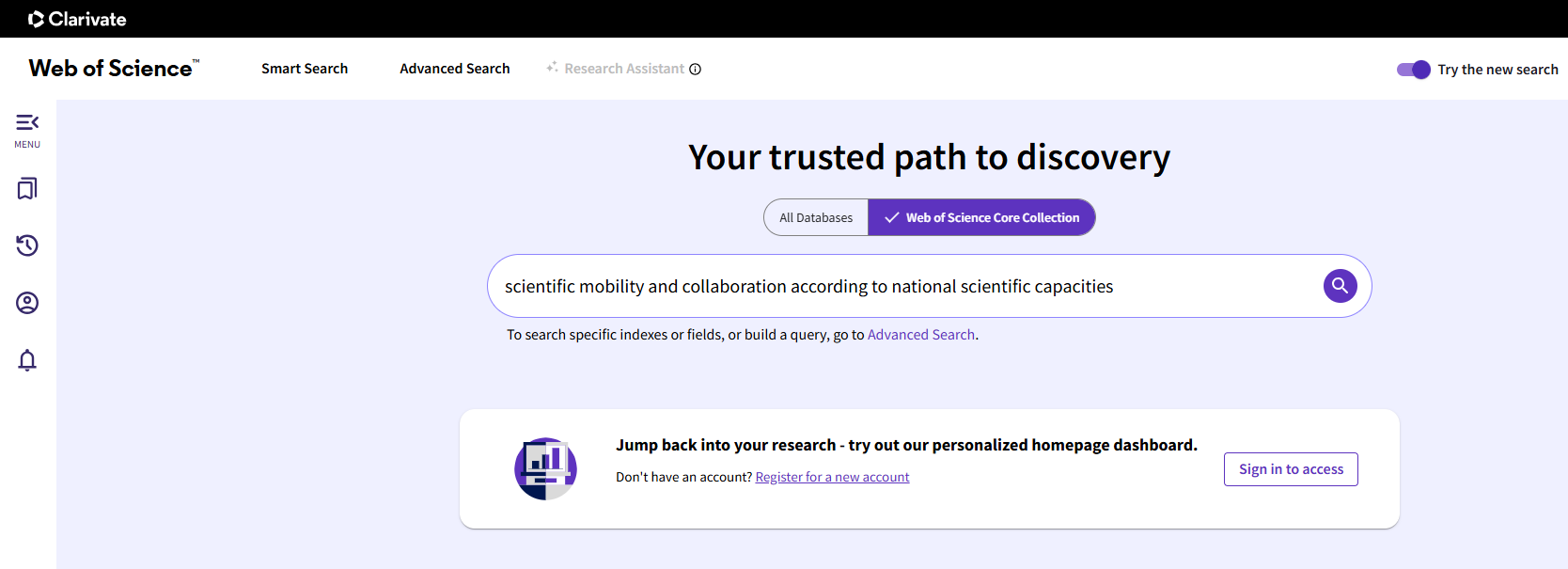The width and height of the screenshot is (1568, 569).
Task: Open the Smart Search tab
Action: click(305, 69)
